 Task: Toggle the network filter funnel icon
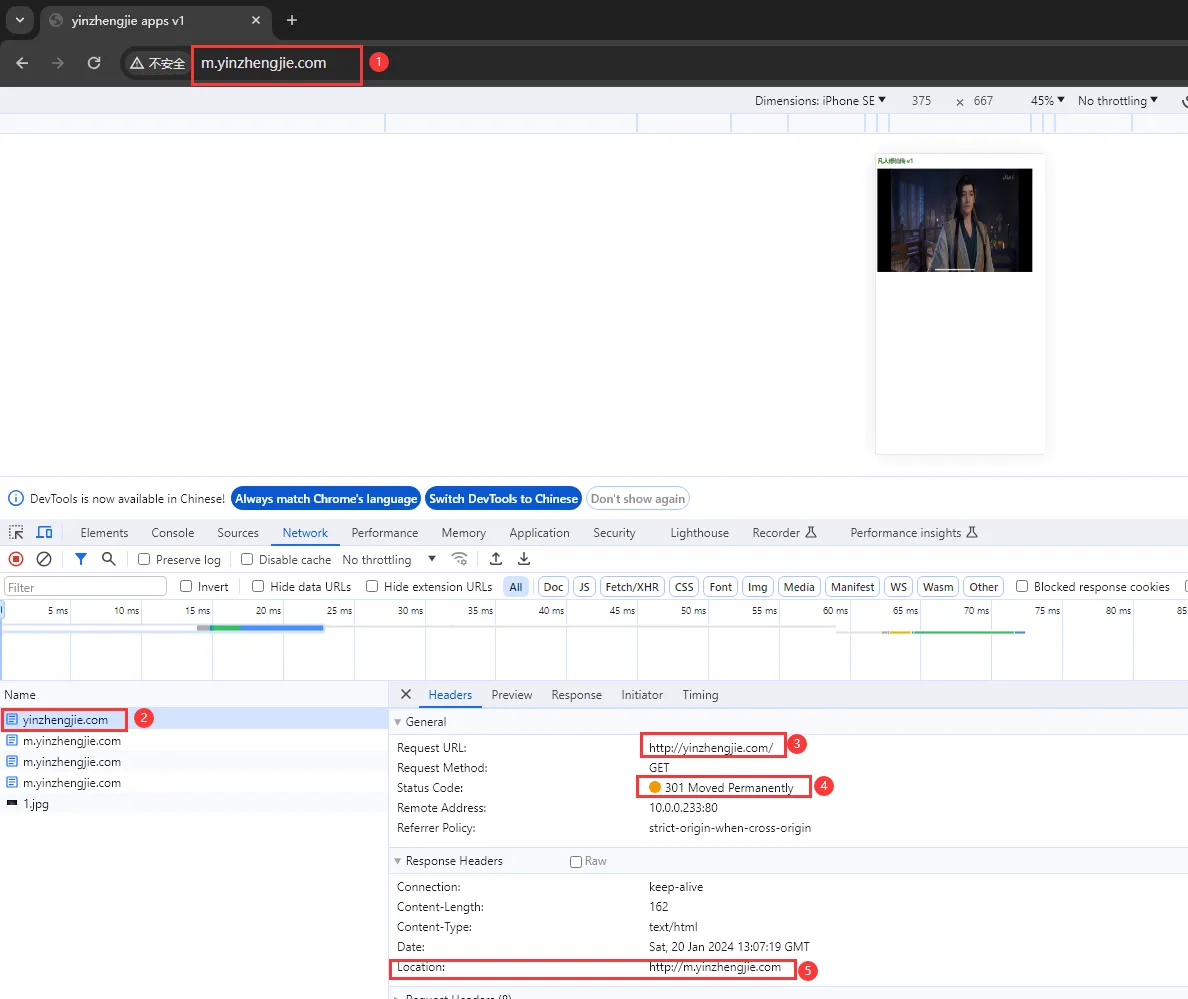click(x=80, y=559)
